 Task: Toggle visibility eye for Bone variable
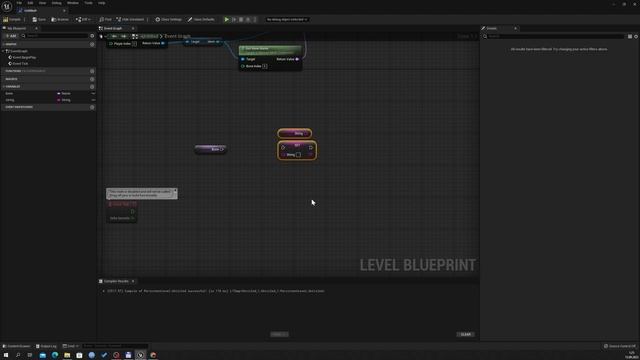93,93
